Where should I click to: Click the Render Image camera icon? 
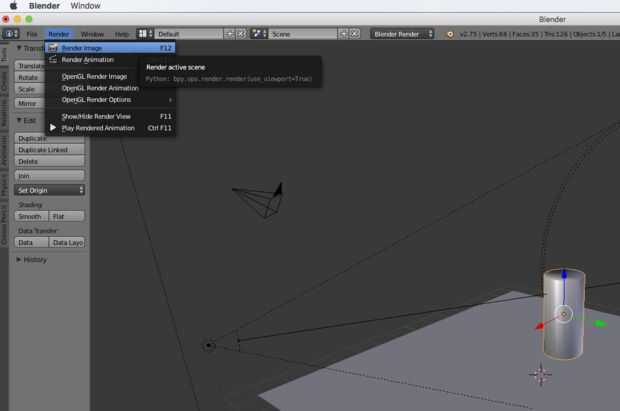click(53, 48)
